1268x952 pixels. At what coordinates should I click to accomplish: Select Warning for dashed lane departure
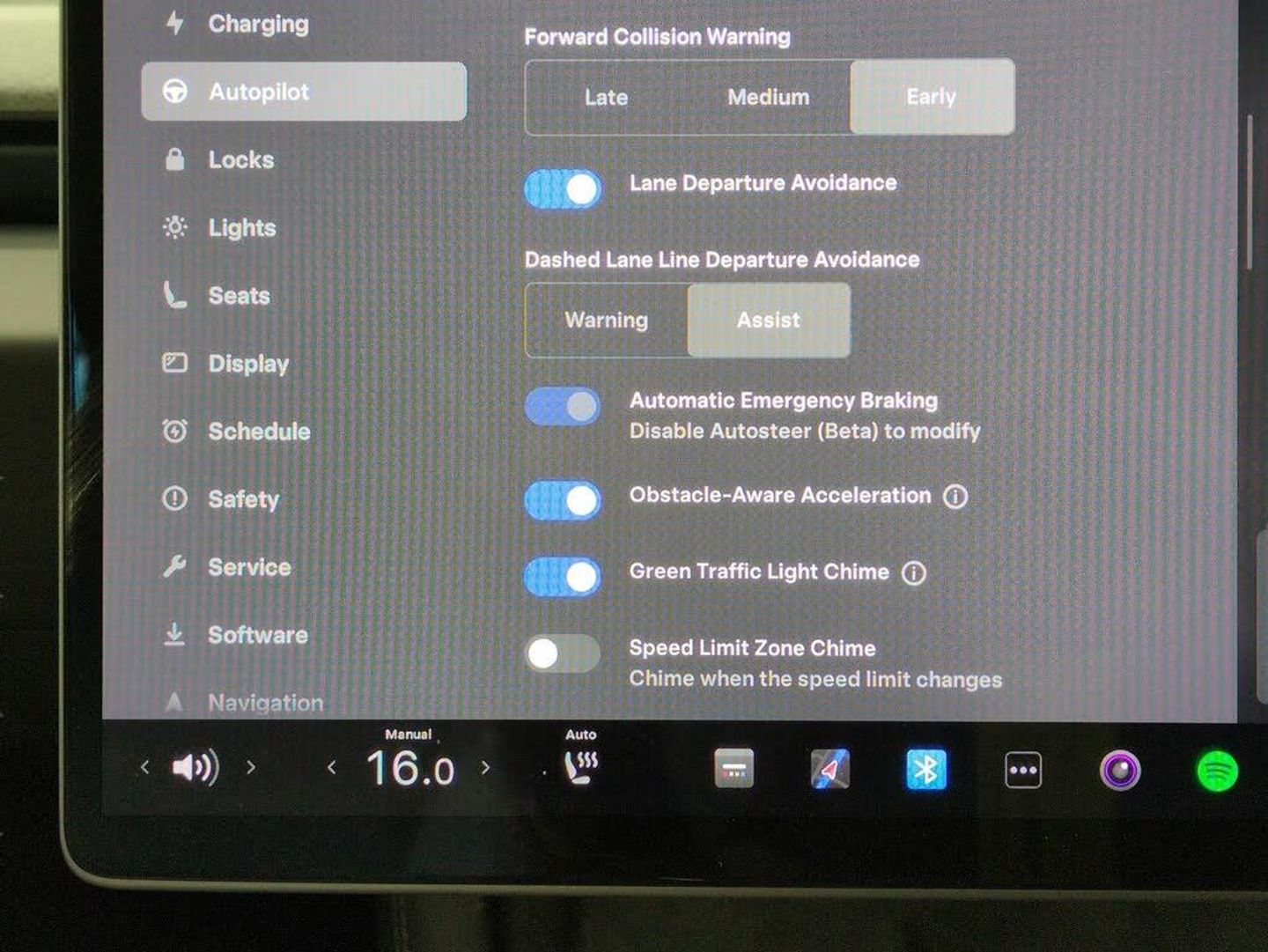[606, 321]
